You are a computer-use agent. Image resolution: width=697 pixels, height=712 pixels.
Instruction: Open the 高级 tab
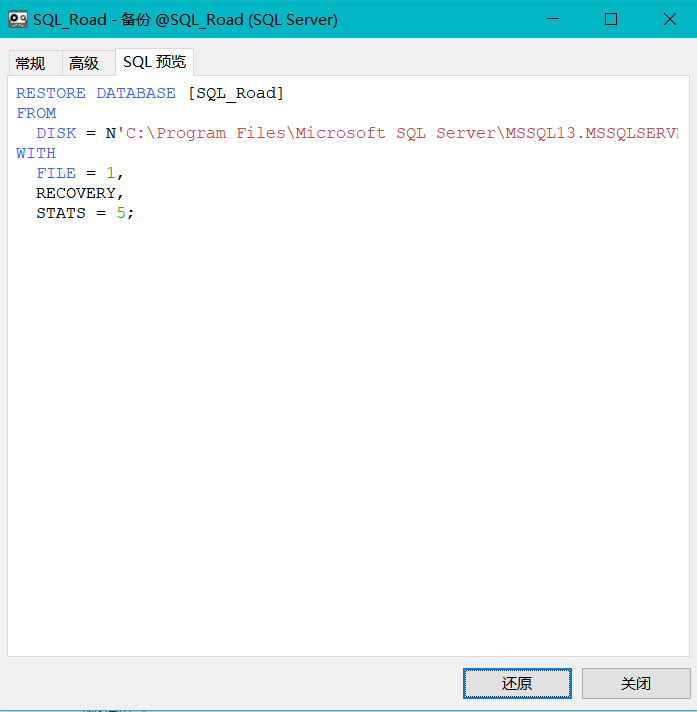pyautogui.click(x=89, y=63)
